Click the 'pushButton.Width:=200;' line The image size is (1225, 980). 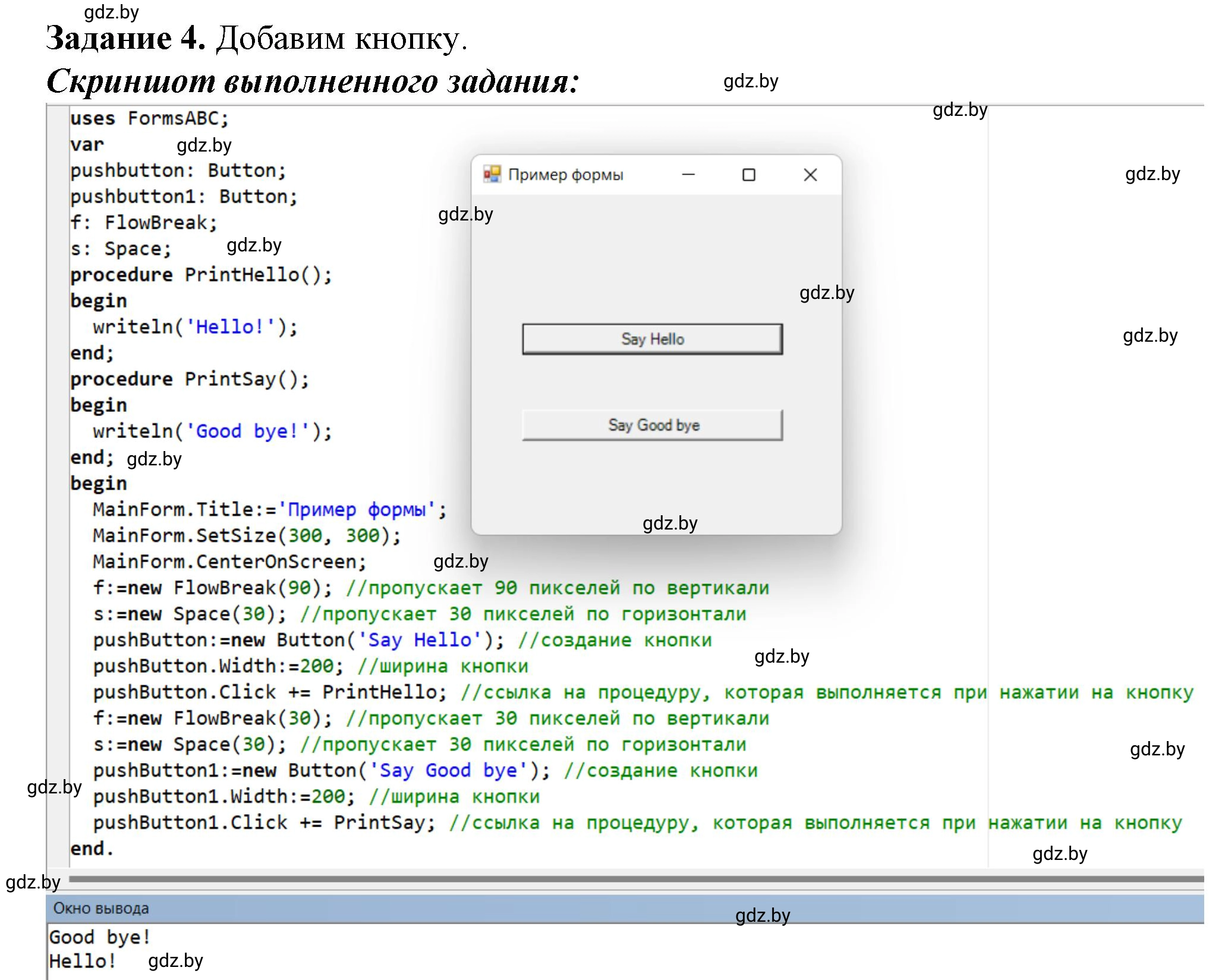pos(310,666)
